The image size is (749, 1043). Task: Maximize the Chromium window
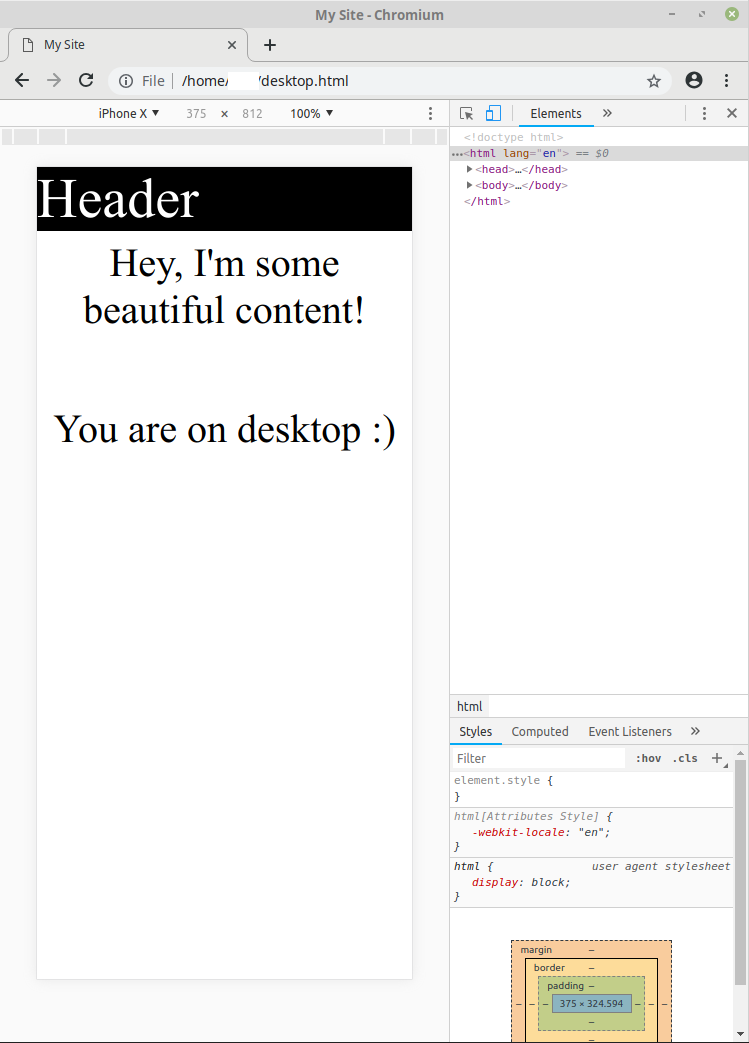pos(702,14)
